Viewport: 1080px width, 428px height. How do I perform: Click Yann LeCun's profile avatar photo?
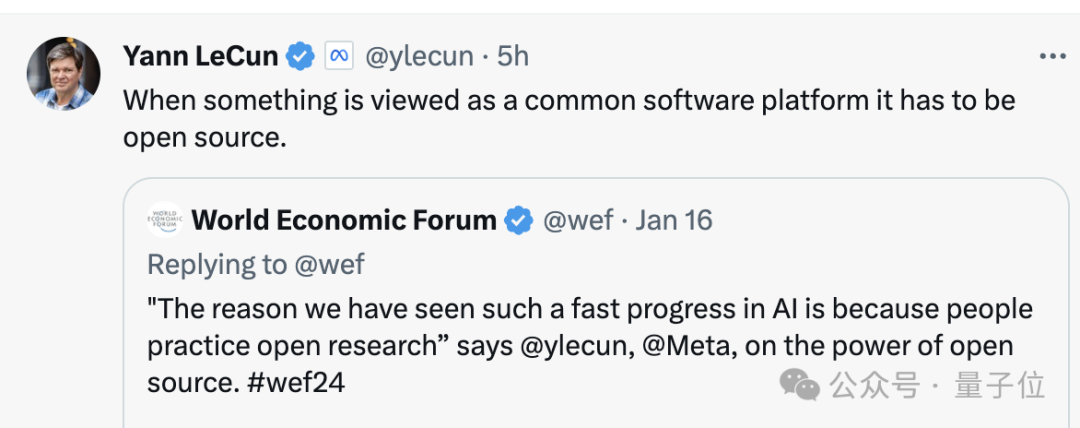(x=64, y=73)
